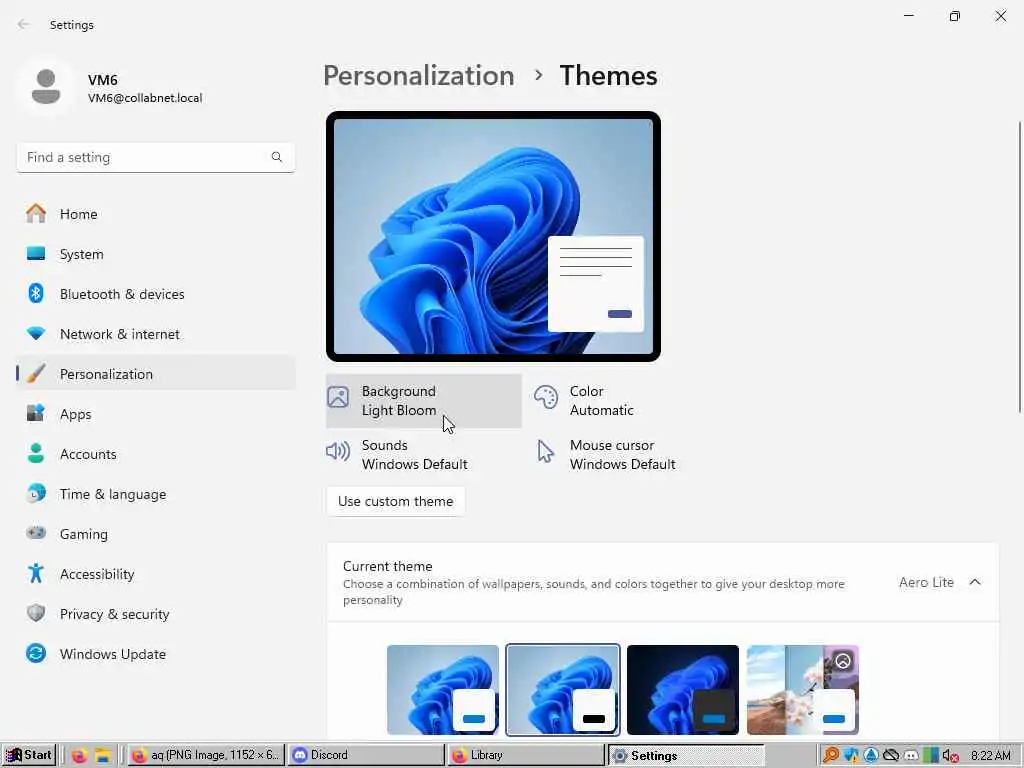Click the Windows Update refresh icon
The height and width of the screenshot is (768, 1024).
click(x=36, y=653)
